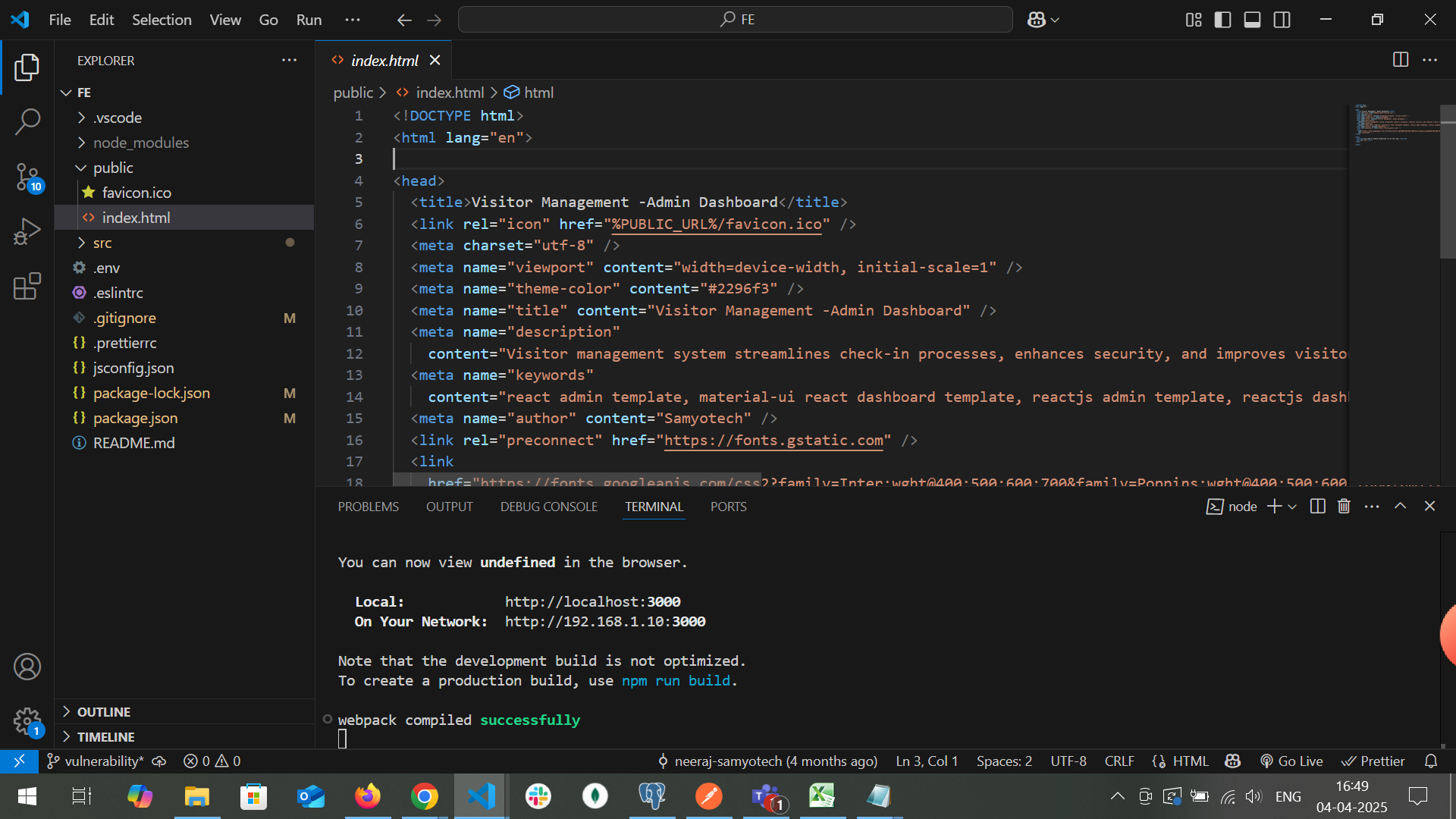Toggle the secondary side bar visibility
Image resolution: width=1456 pixels, height=819 pixels.
coord(1282,20)
